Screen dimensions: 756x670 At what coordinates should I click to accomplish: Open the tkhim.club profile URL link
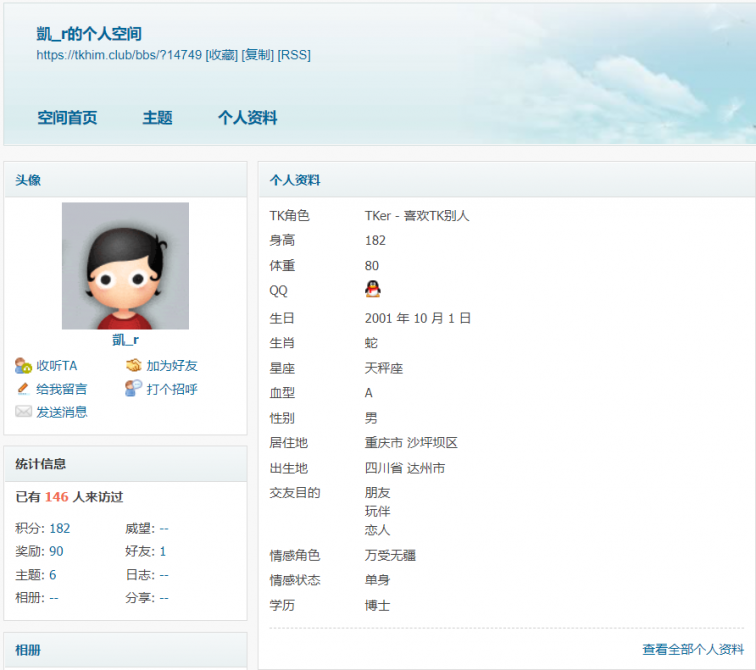119,55
